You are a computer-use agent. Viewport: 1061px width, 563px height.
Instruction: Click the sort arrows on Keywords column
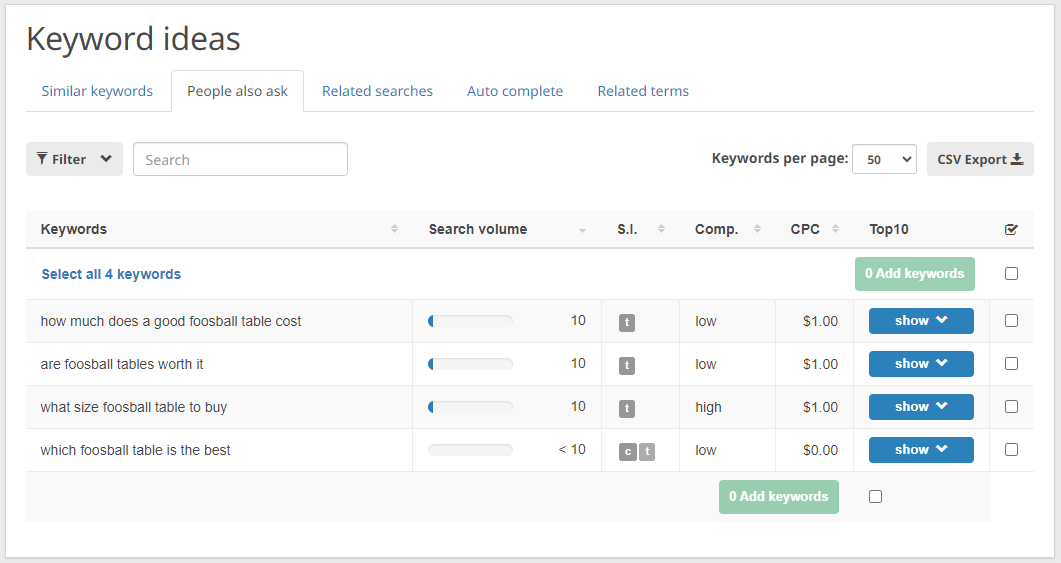click(394, 229)
